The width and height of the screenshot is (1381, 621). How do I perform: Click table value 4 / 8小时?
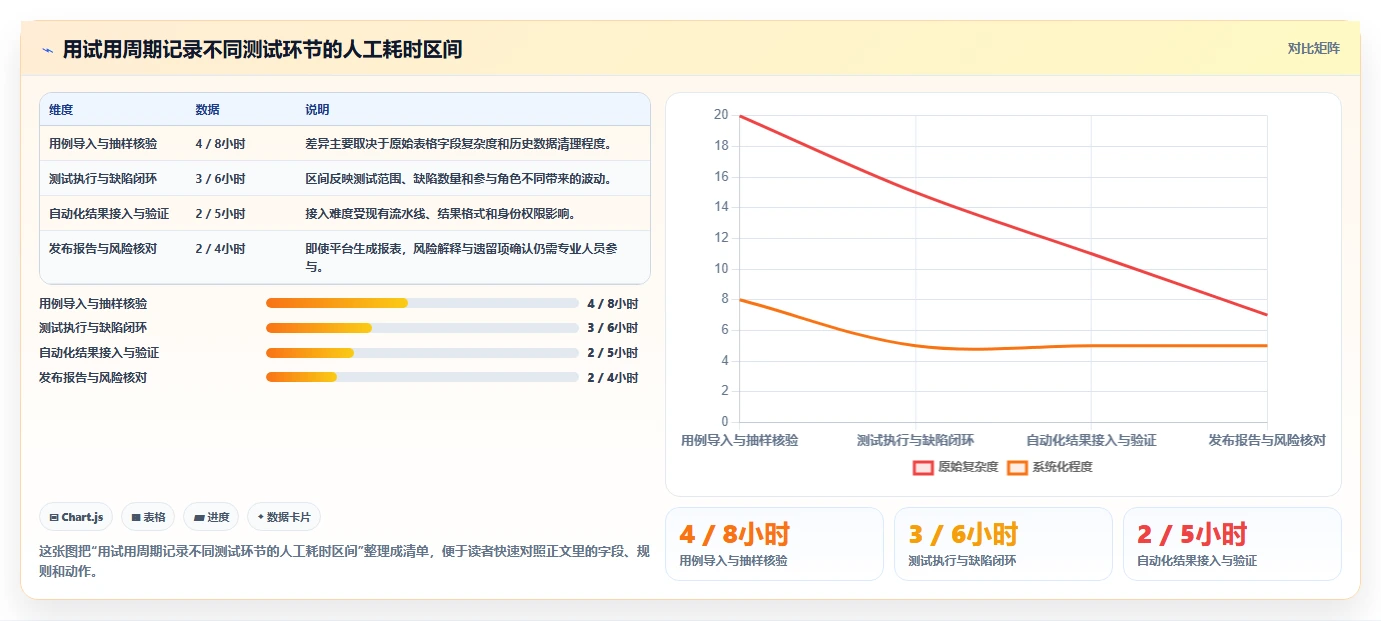point(220,144)
